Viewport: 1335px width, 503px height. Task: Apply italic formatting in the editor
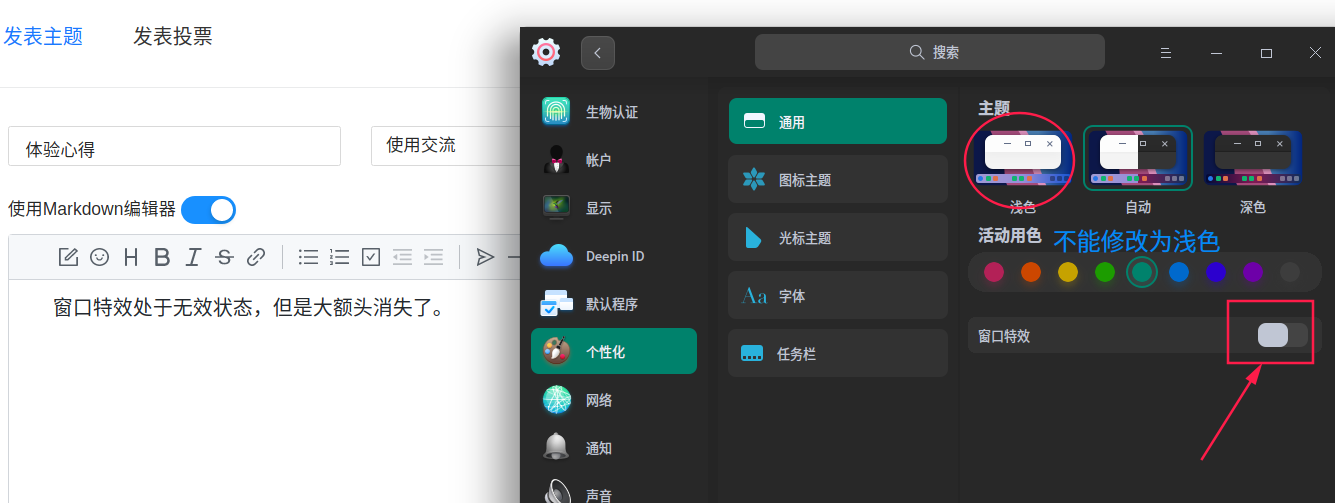pyautogui.click(x=193, y=257)
